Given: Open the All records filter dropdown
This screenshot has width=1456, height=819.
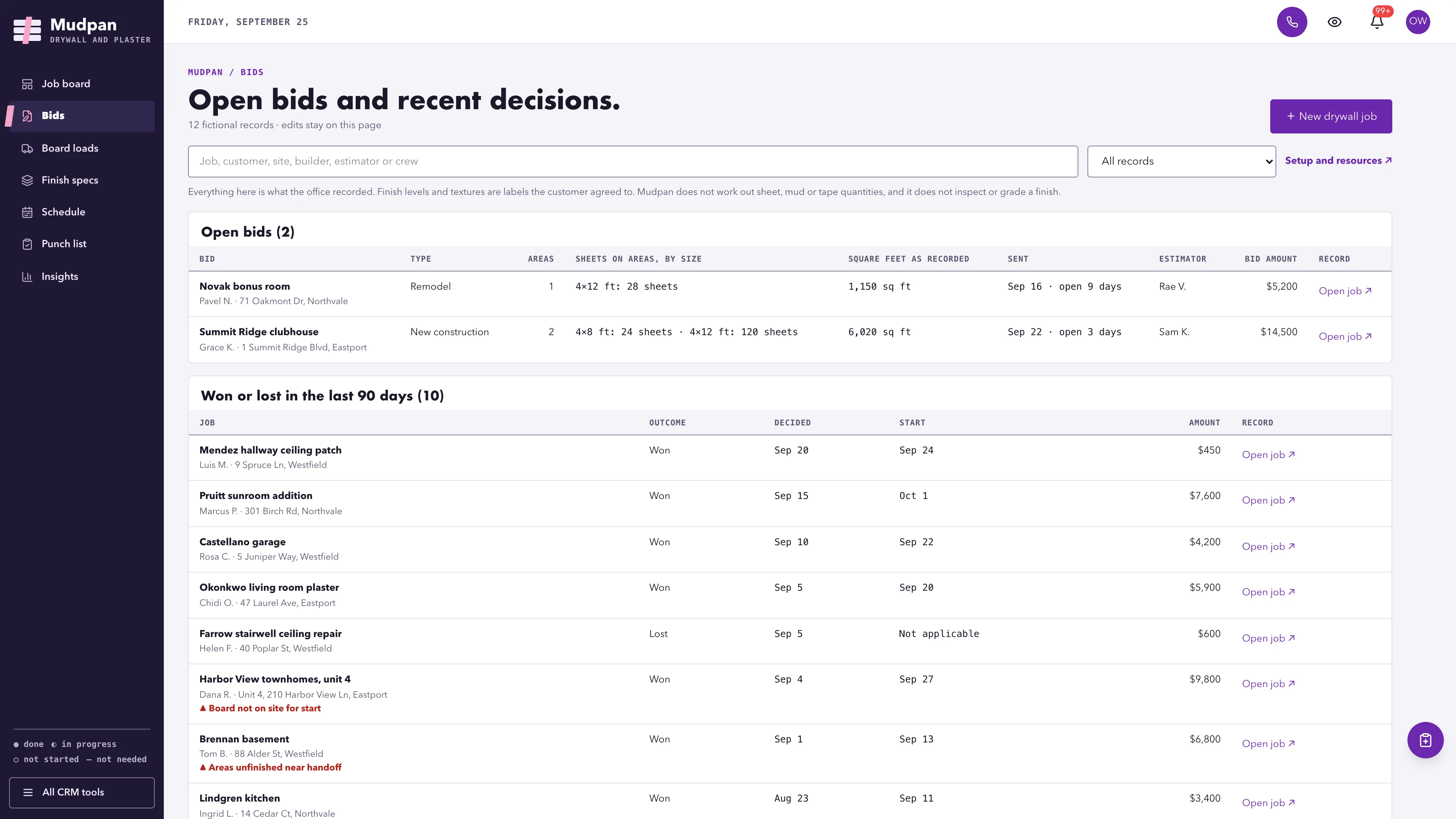Looking at the screenshot, I should tap(1181, 162).
